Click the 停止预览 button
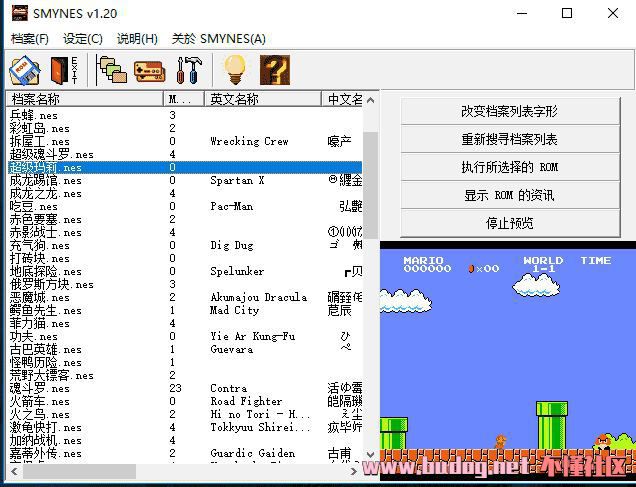Viewport: 636px width, 487px height. click(x=510, y=223)
